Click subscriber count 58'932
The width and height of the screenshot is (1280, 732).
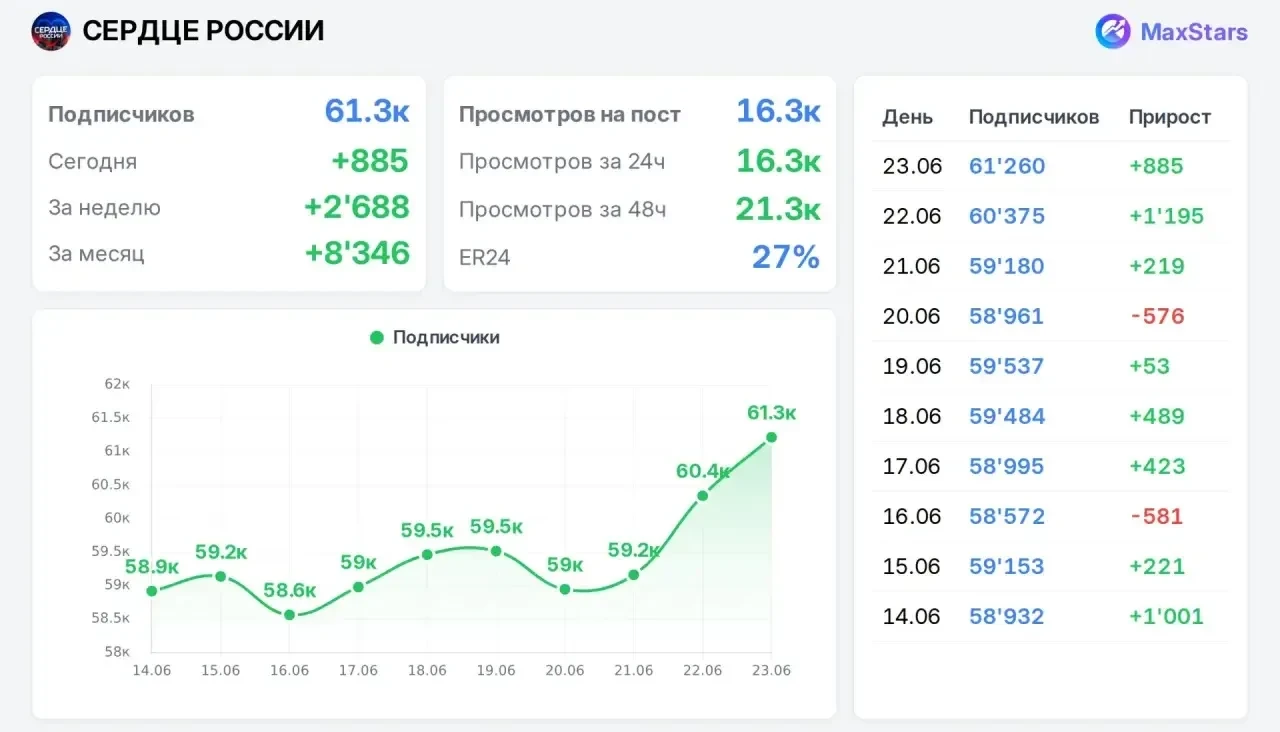[x=1007, y=616]
